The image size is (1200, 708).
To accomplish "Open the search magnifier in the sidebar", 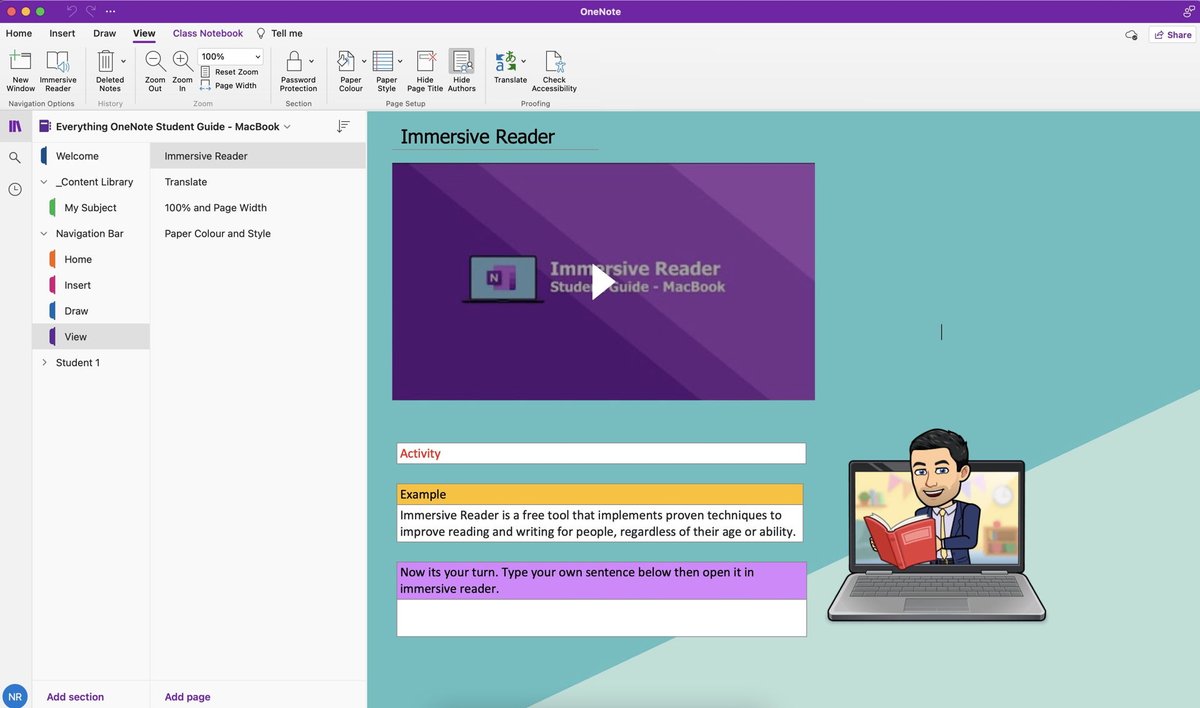I will (15, 158).
